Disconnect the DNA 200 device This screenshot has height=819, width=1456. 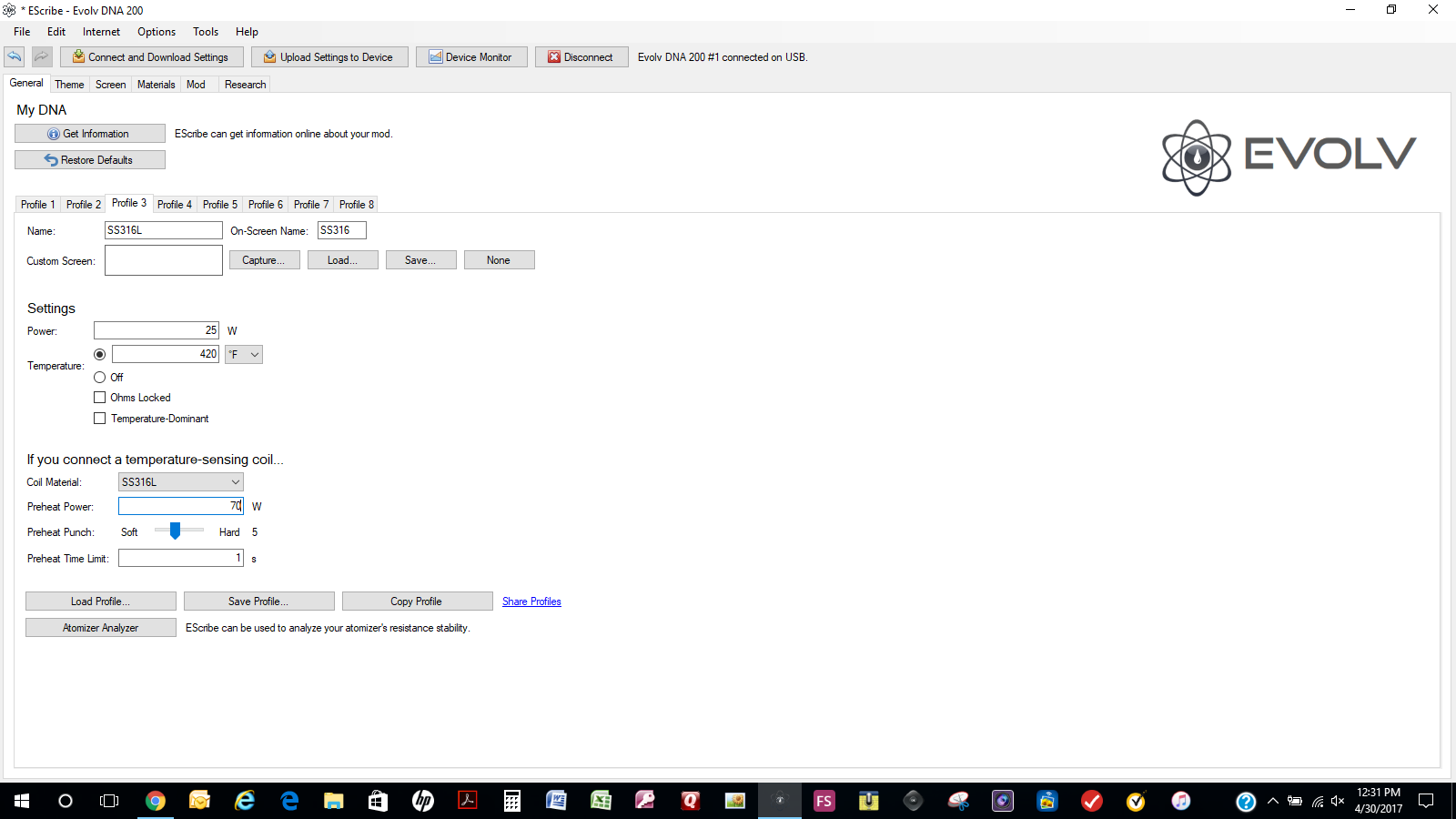click(581, 57)
